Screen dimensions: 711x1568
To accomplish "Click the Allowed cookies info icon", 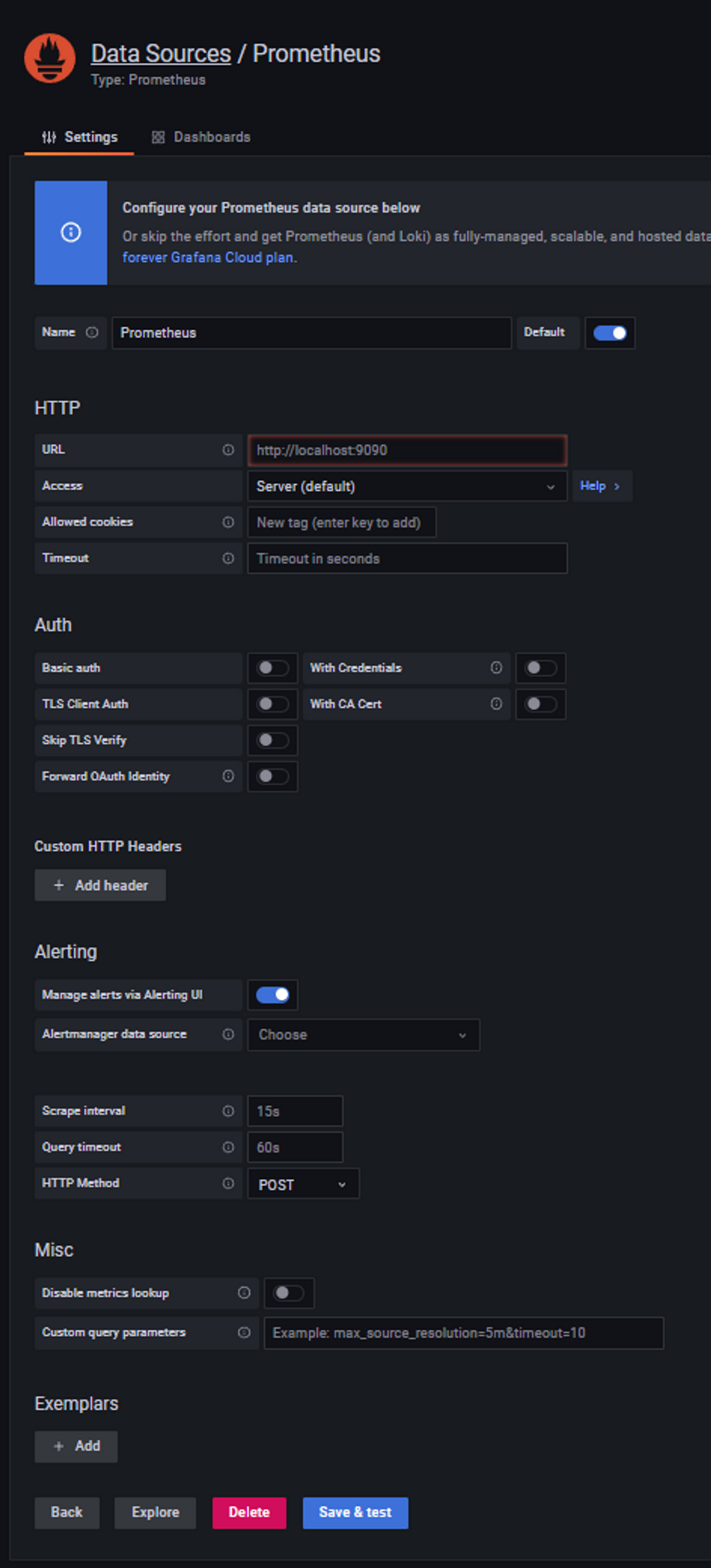I will pyautogui.click(x=228, y=522).
